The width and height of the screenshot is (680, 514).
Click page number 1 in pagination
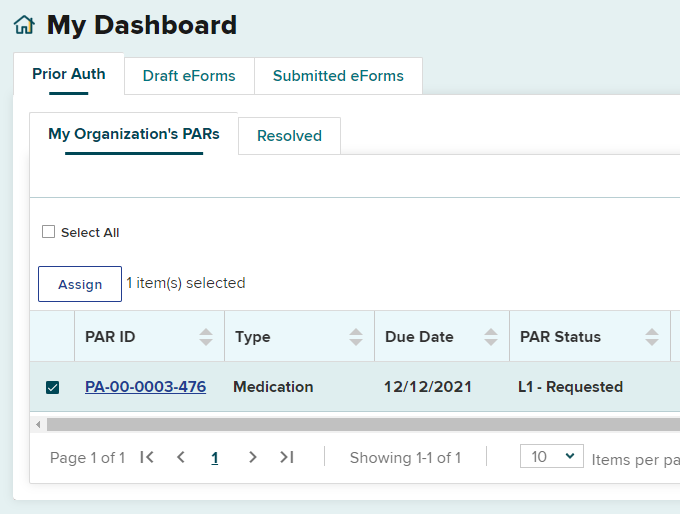214,458
